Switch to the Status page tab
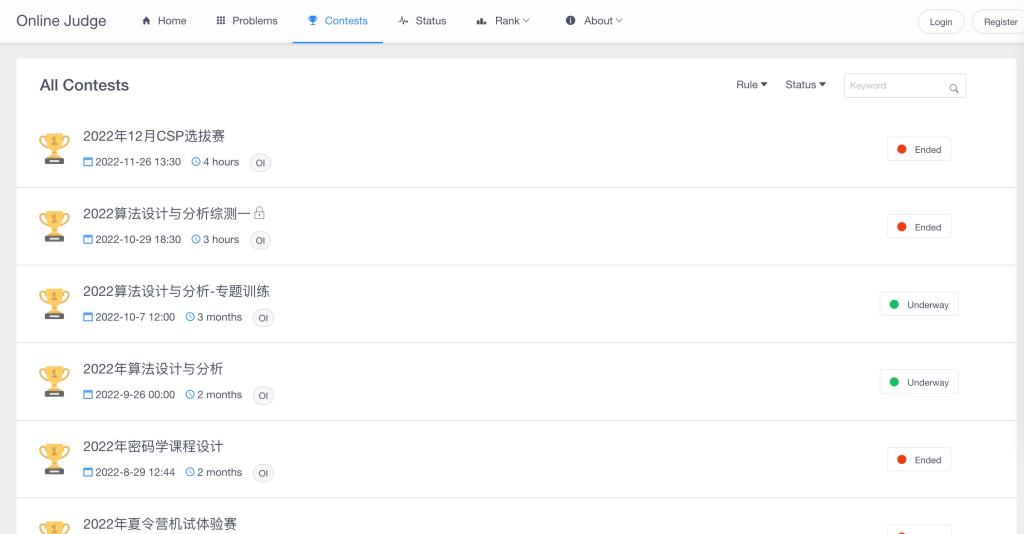Viewport: 1024px width, 534px height. coord(422,21)
